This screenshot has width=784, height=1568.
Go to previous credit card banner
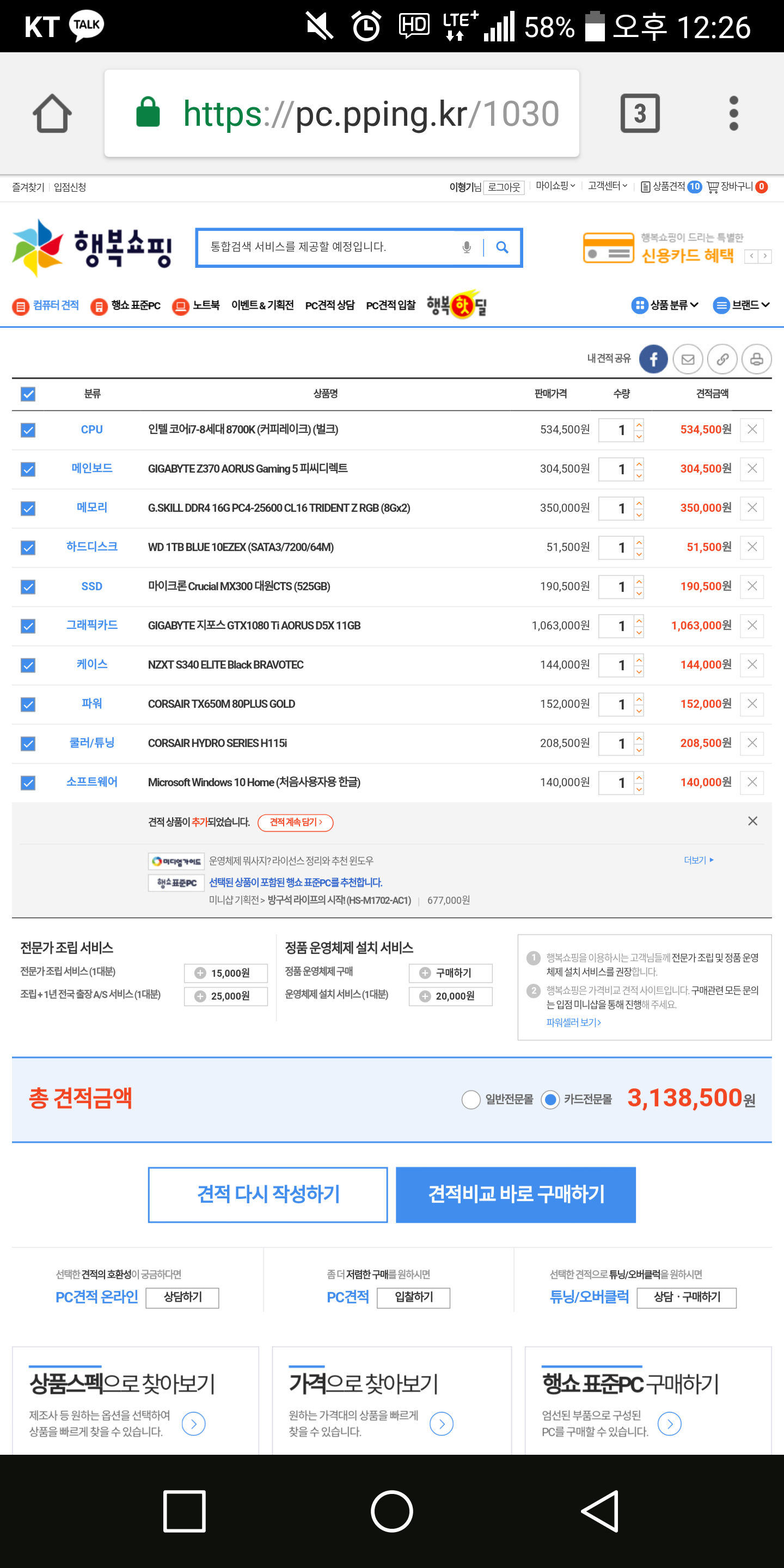752,256
